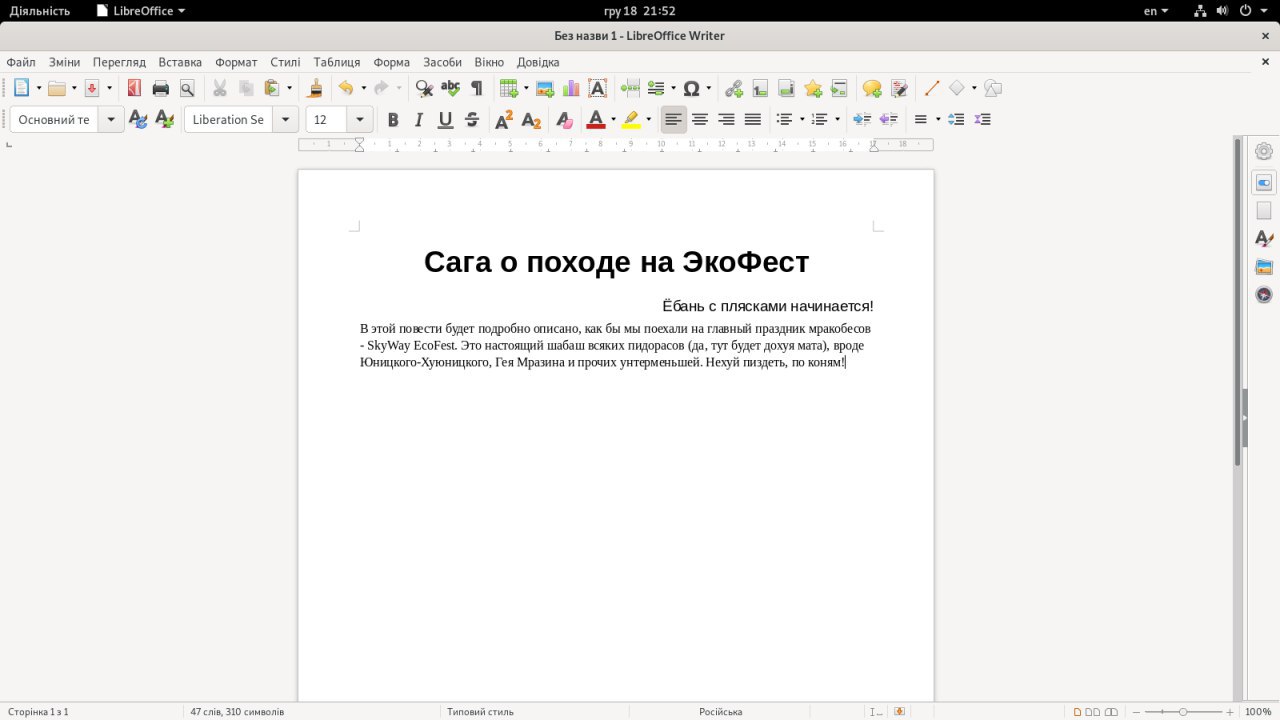Export document directly as PDF

134,88
